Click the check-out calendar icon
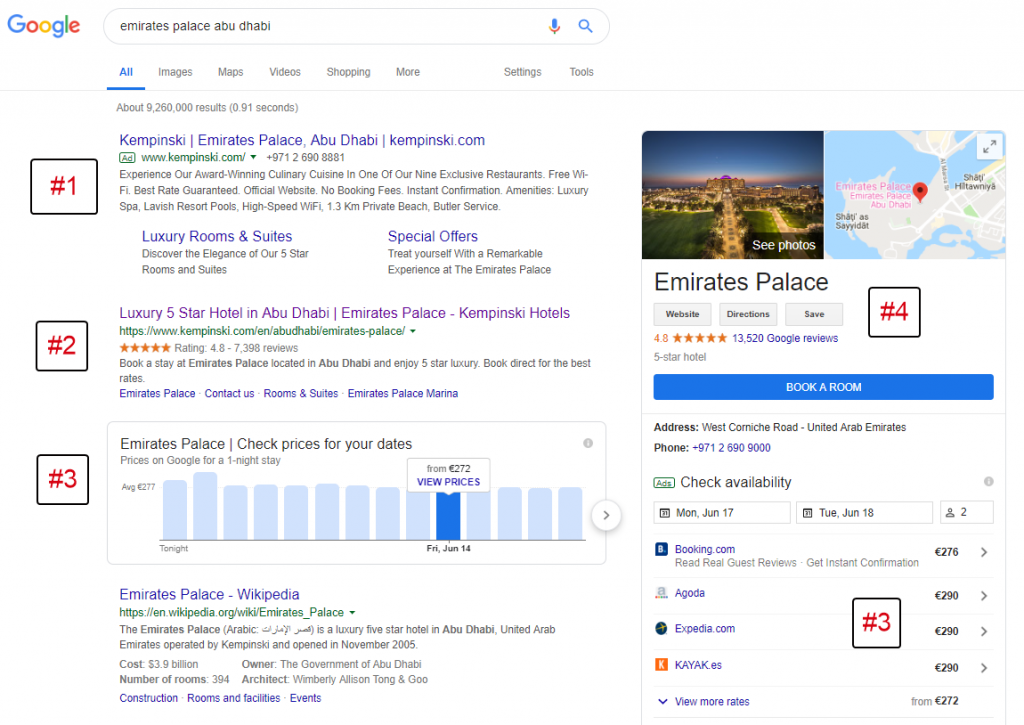This screenshot has width=1024, height=725. click(x=807, y=513)
